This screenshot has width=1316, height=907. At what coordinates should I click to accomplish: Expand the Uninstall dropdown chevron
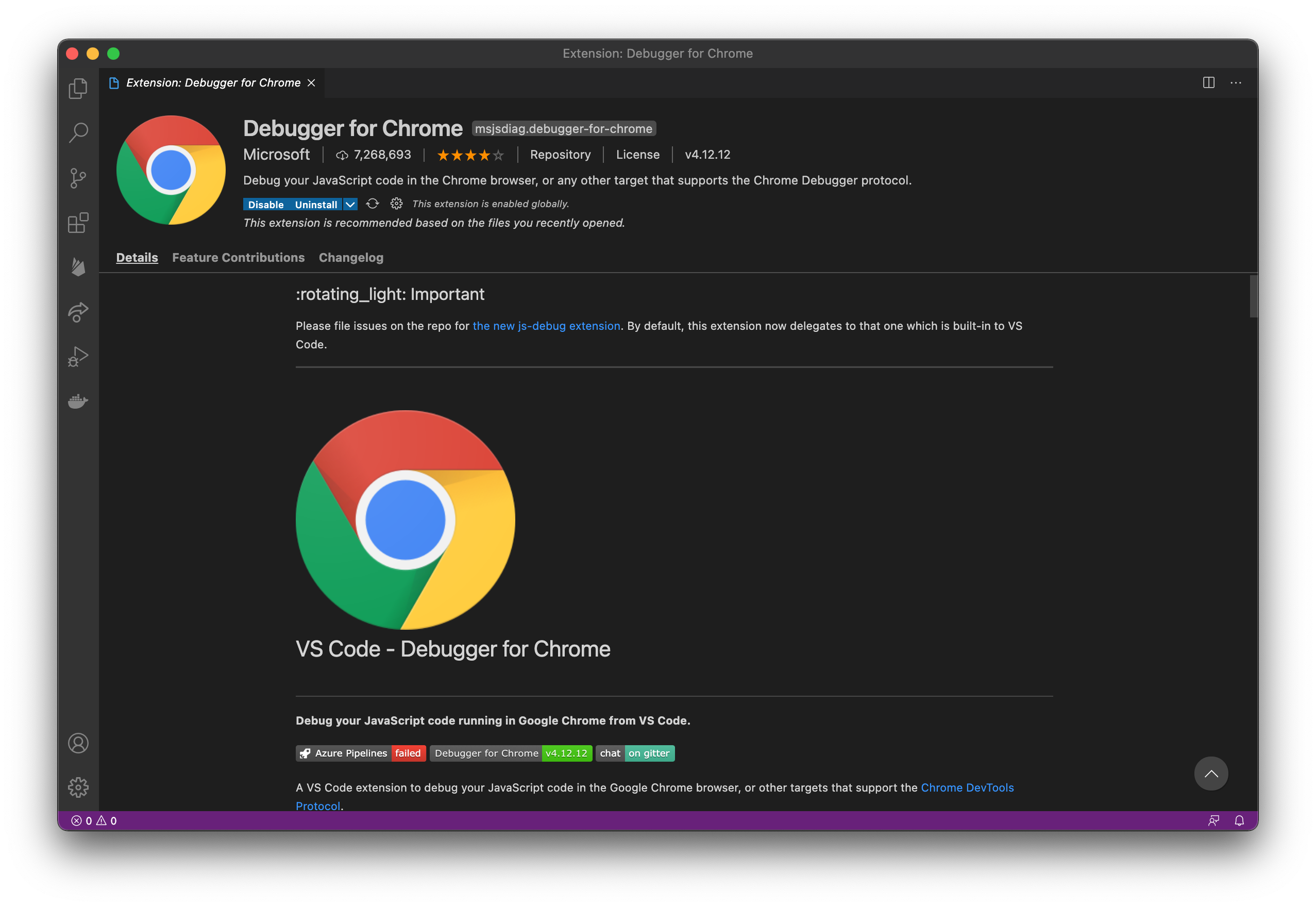tap(350, 204)
